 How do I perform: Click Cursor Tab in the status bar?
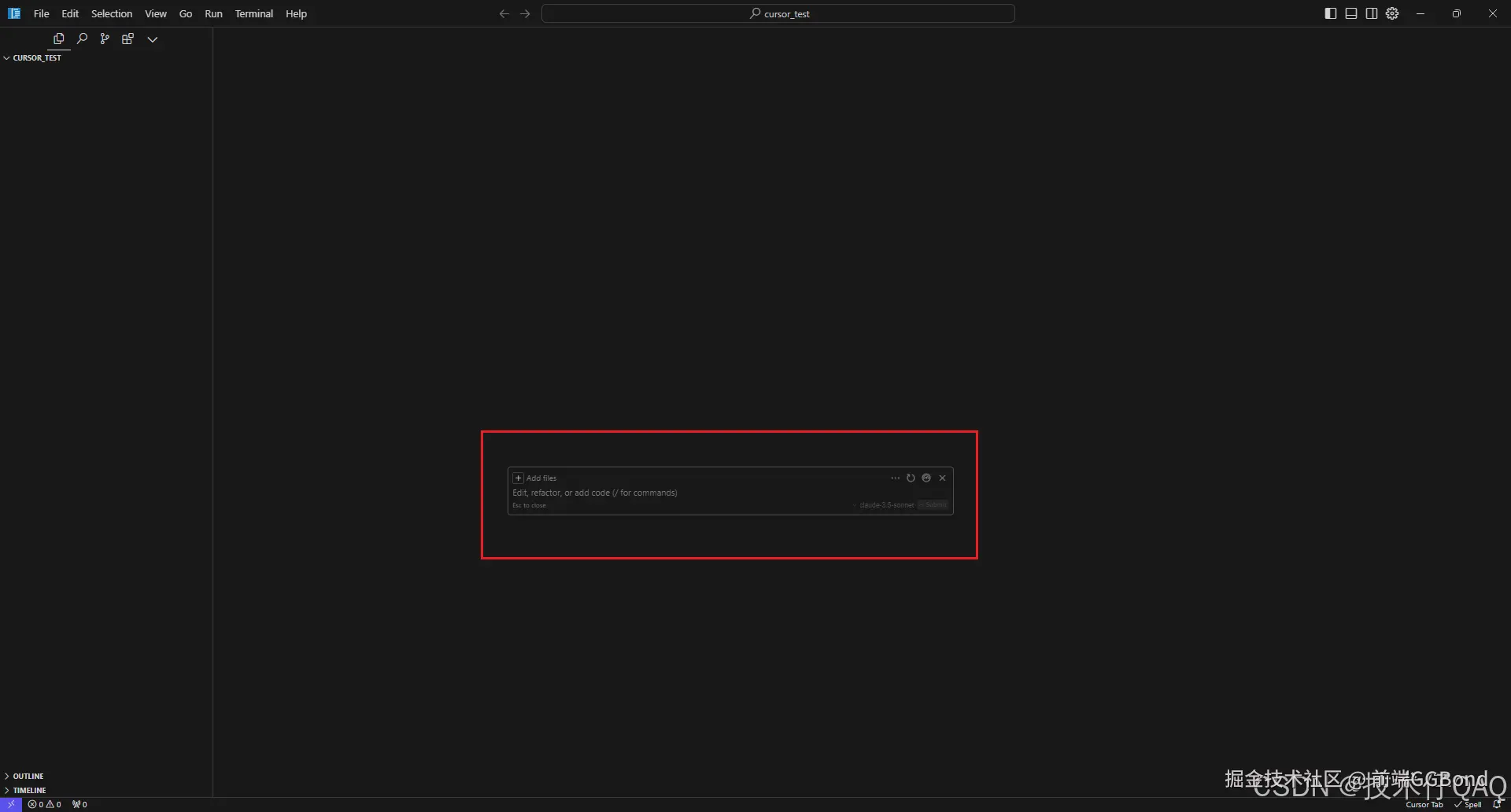point(1424,804)
